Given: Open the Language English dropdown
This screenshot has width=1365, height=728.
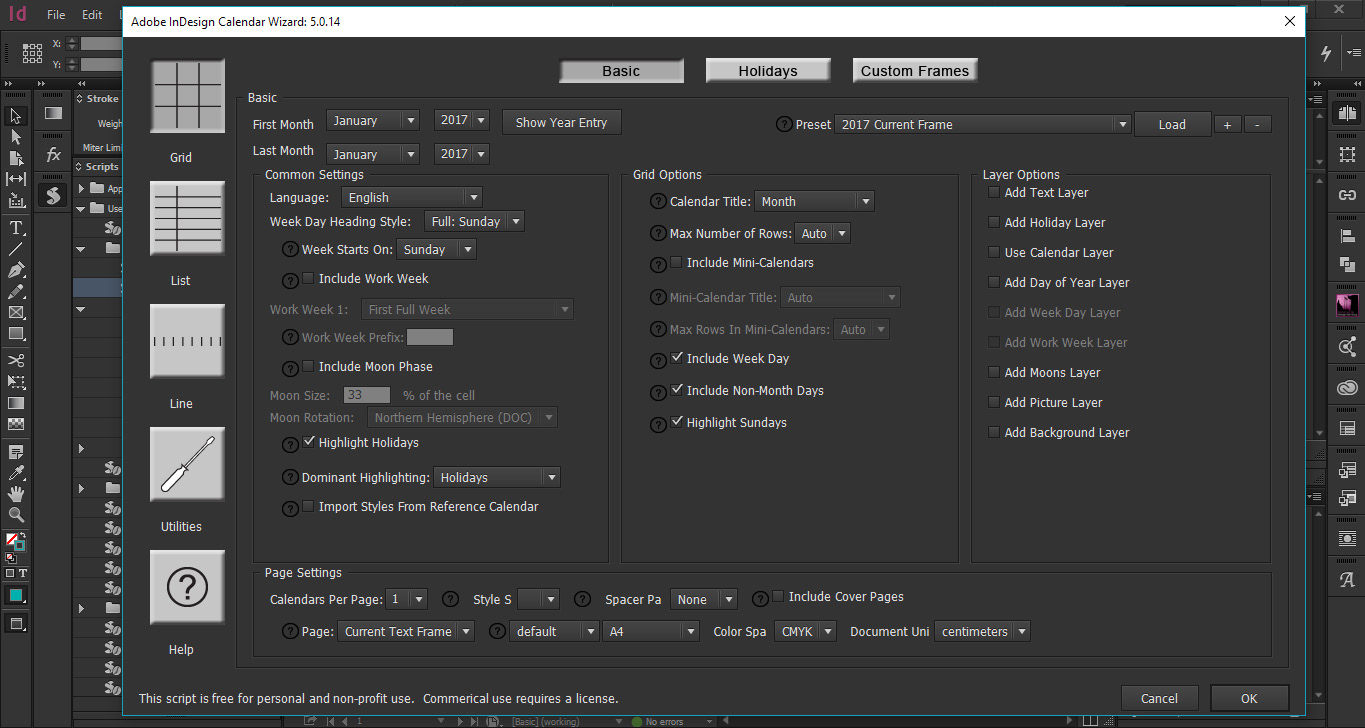Looking at the screenshot, I should [412, 198].
